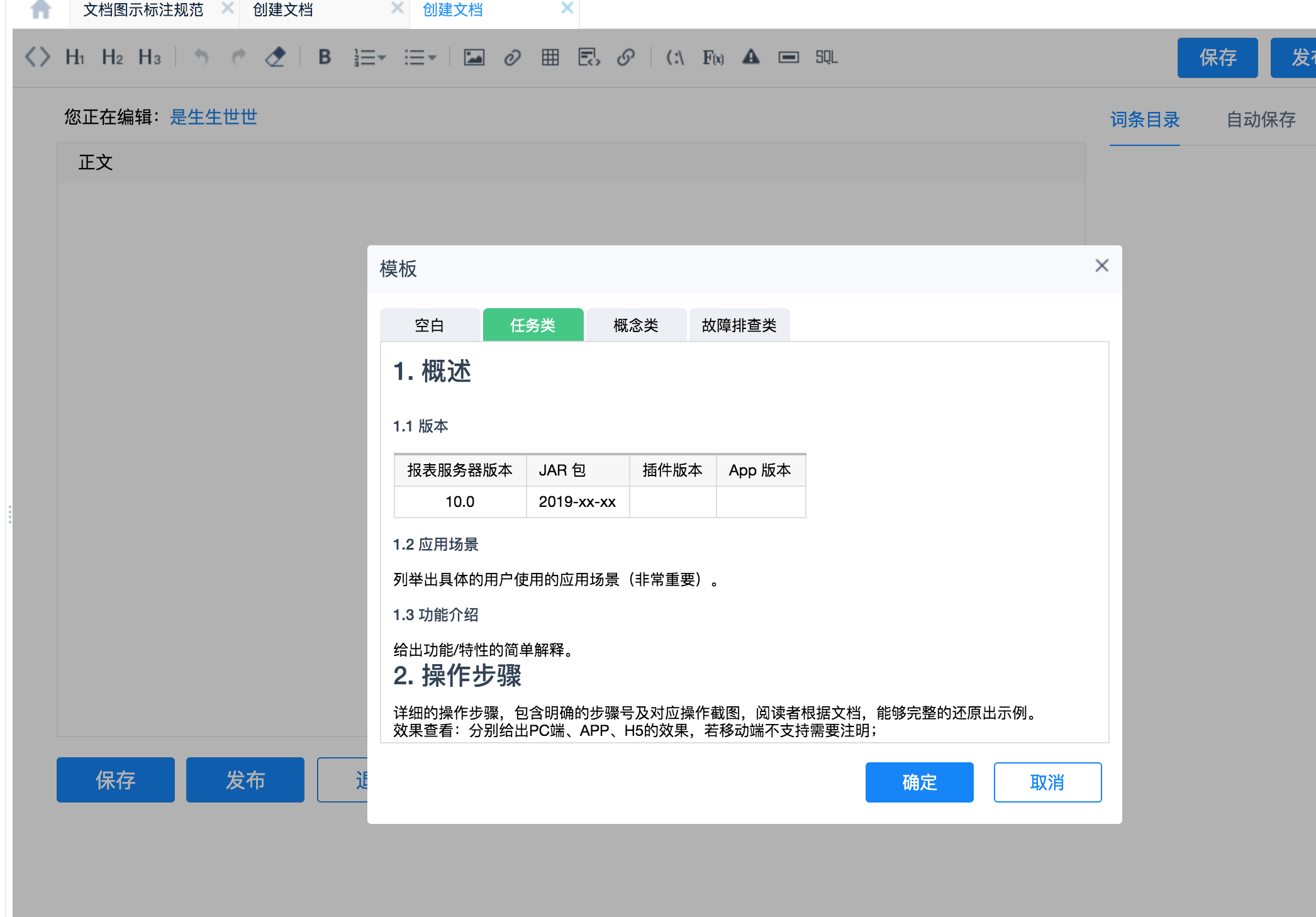Viewport: 1316px width, 917px height.
Task: Insert an image via picture icon
Action: coord(474,57)
